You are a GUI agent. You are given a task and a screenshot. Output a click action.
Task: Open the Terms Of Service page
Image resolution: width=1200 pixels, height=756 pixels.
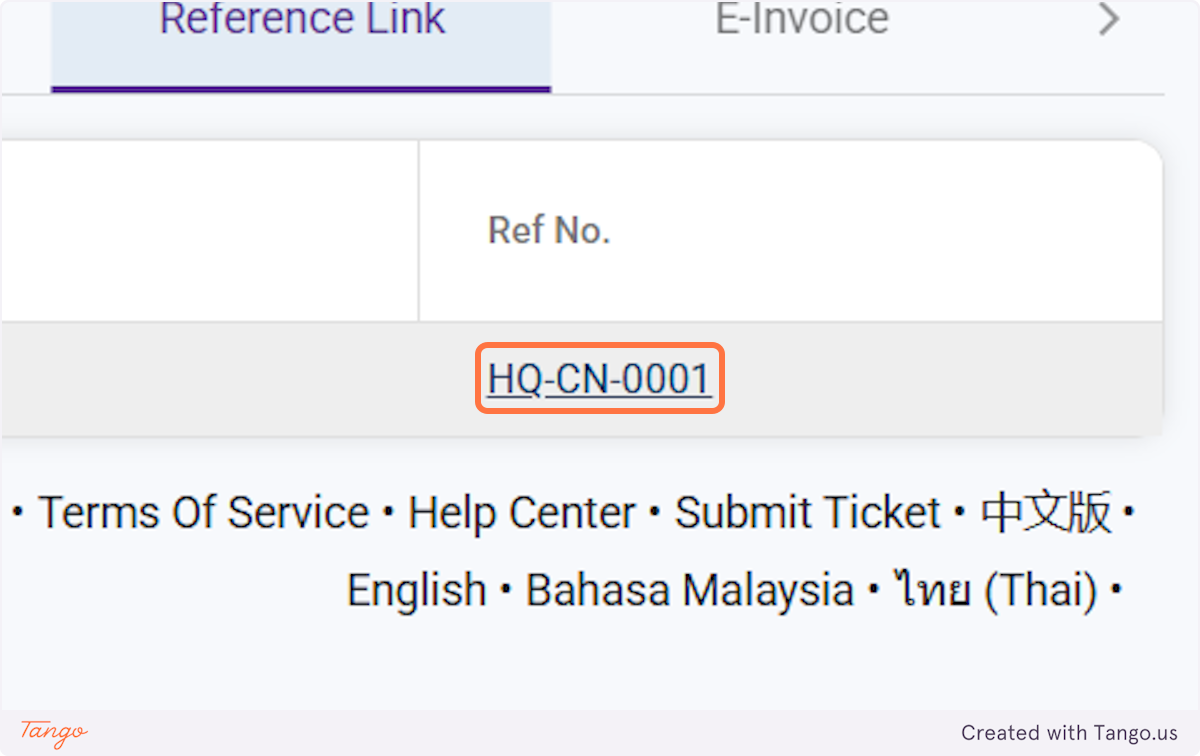point(202,512)
